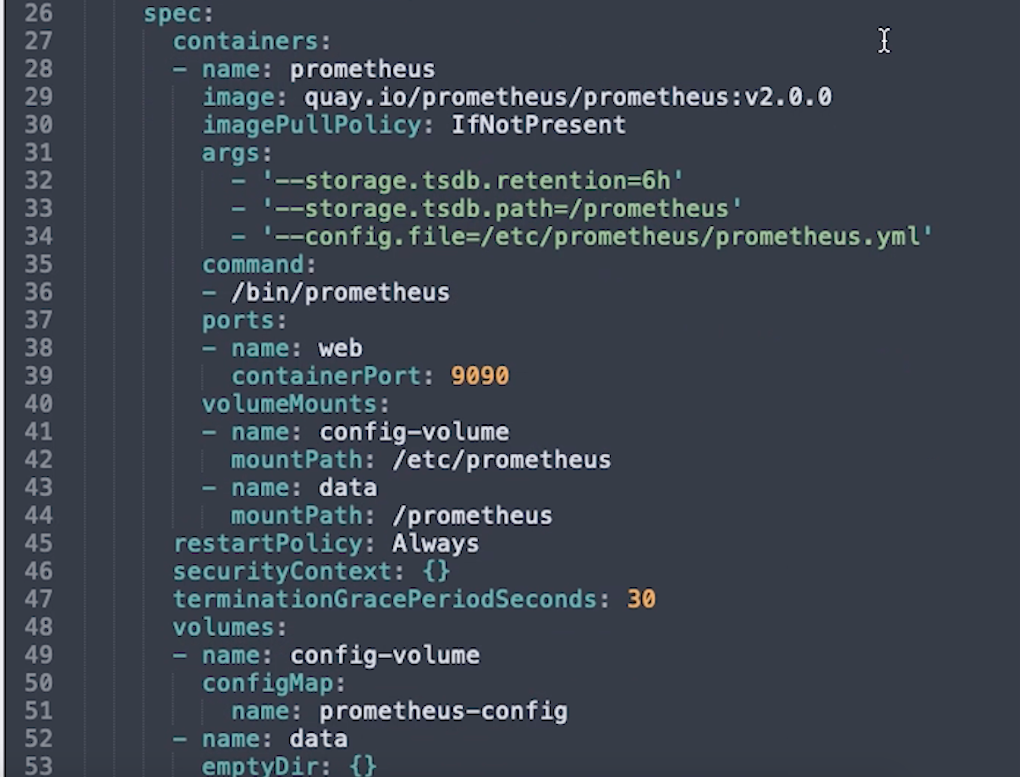Click the restartPolicy Always value

tap(435, 543)
